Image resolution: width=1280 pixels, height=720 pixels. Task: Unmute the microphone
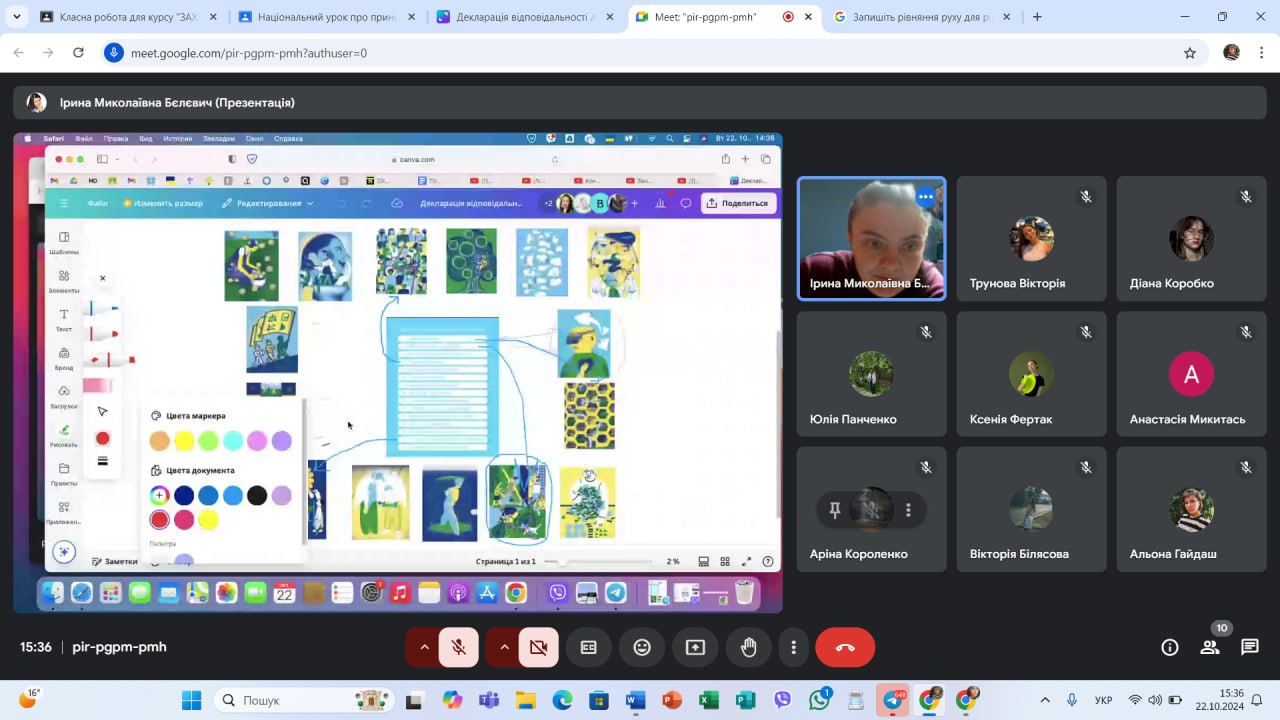(459, 648)
